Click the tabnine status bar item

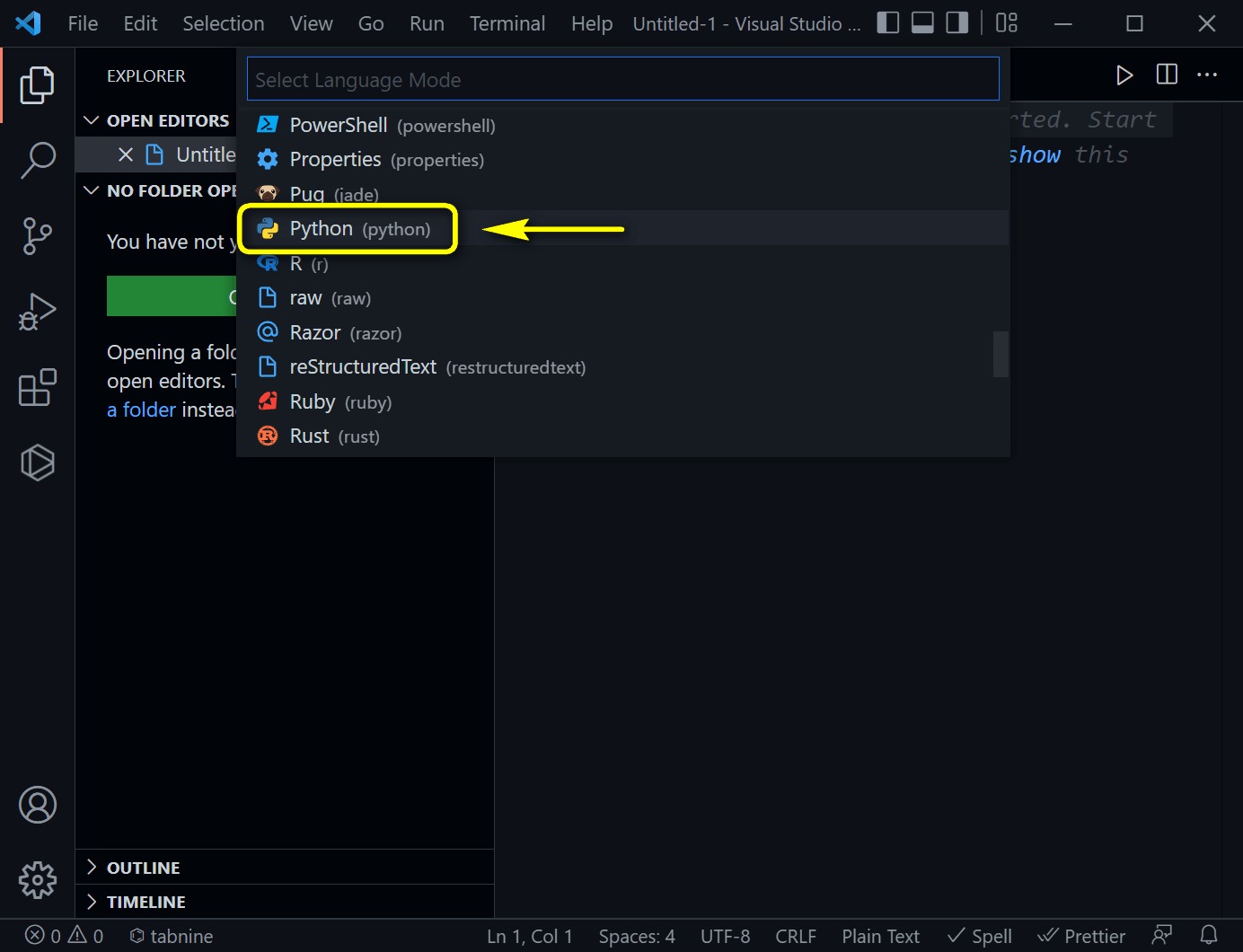coord(172,936)
